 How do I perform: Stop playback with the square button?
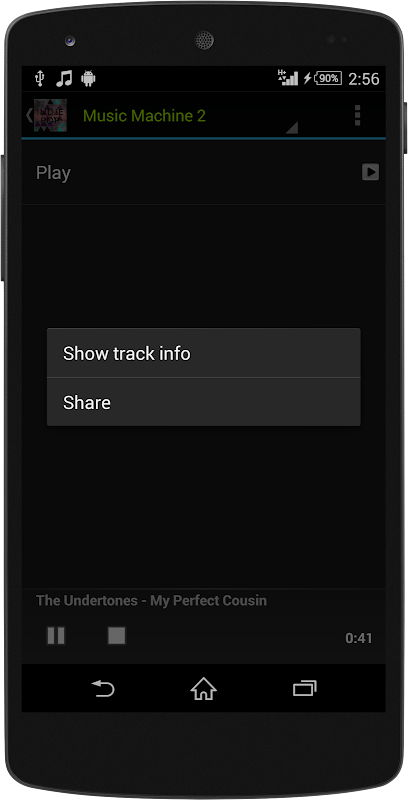(117, 636)
